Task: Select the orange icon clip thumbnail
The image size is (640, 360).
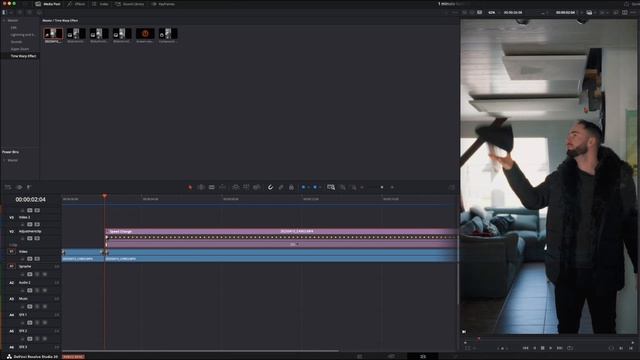Action: click(145, 35)
